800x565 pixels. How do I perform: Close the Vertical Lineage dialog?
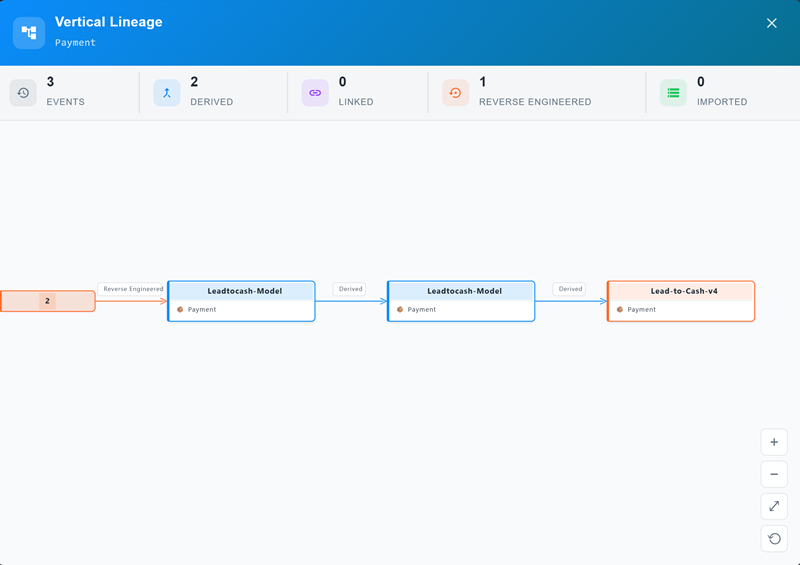coord(771,23)
